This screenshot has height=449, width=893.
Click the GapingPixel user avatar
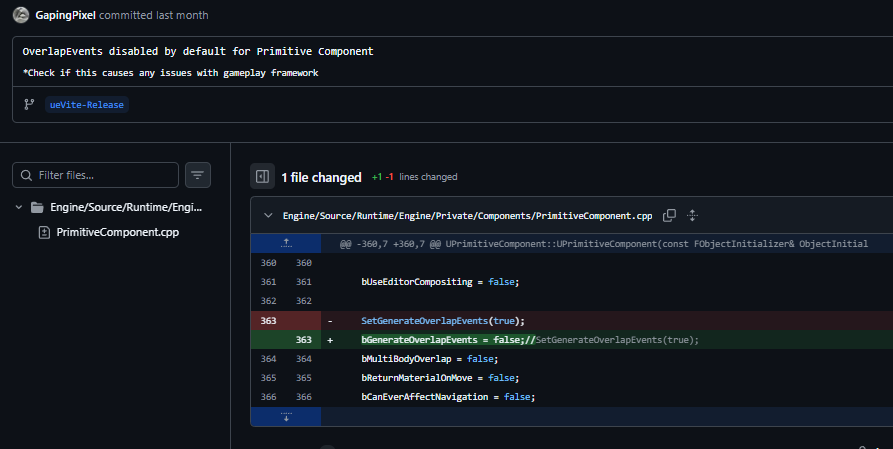21,16
